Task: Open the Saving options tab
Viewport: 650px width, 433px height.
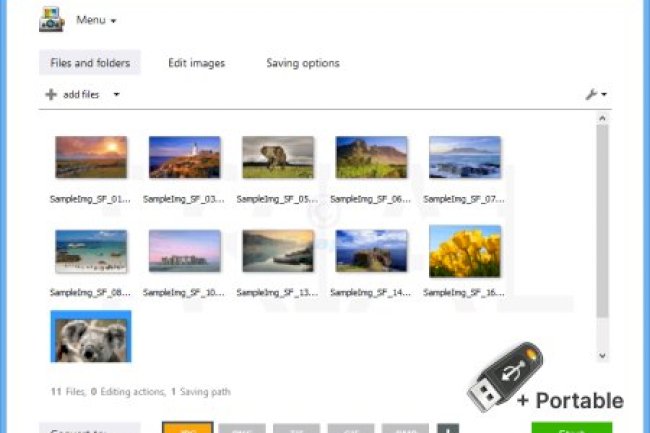Action: tap(303, 63)
